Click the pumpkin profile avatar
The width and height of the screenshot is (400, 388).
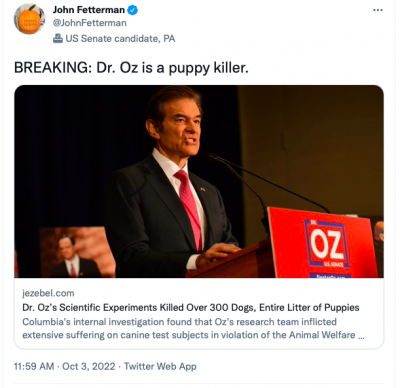pos(29,19)
